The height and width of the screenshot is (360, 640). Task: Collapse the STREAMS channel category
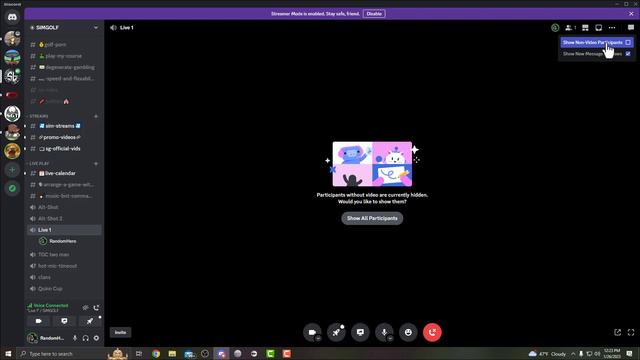38,116
